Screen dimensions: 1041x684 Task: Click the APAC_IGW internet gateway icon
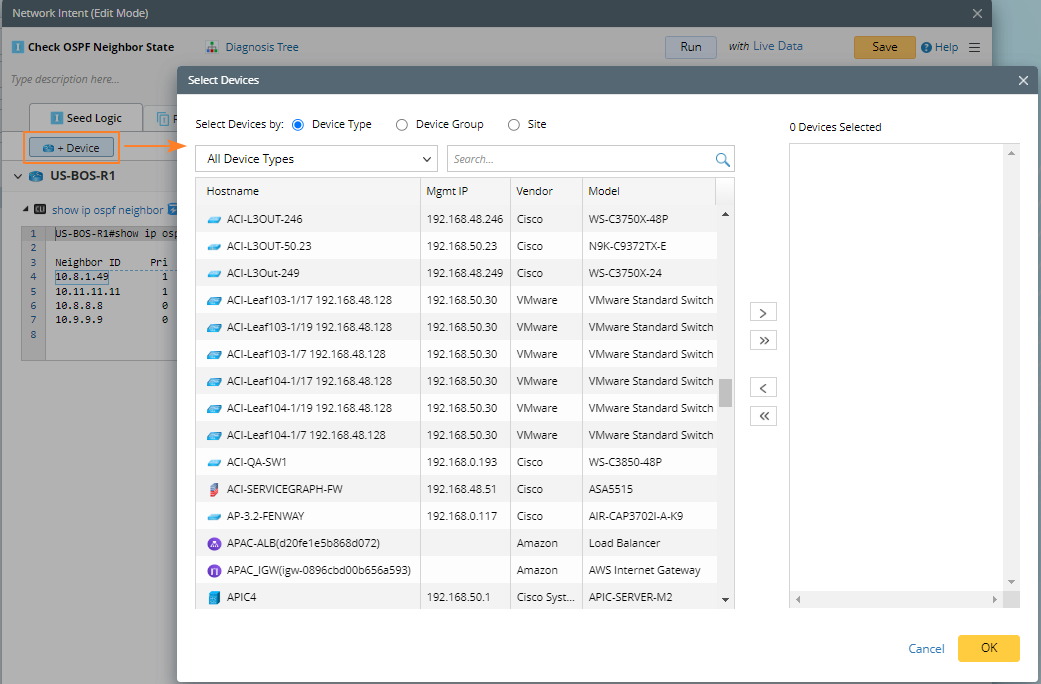213,570
